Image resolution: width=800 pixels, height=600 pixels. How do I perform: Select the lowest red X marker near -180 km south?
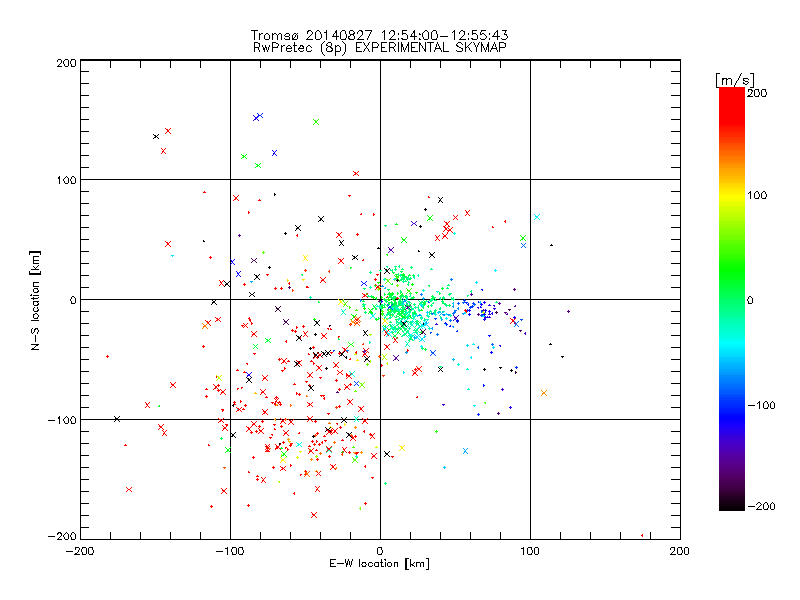314,515
